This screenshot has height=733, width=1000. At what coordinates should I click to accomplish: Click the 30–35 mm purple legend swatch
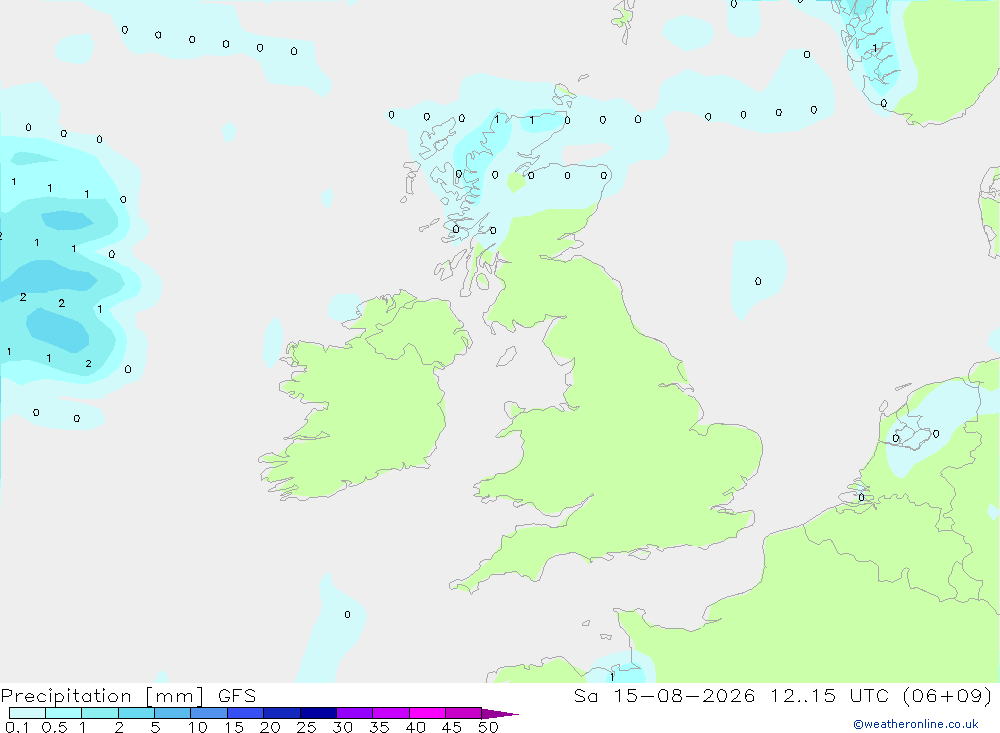pos(354,713)
